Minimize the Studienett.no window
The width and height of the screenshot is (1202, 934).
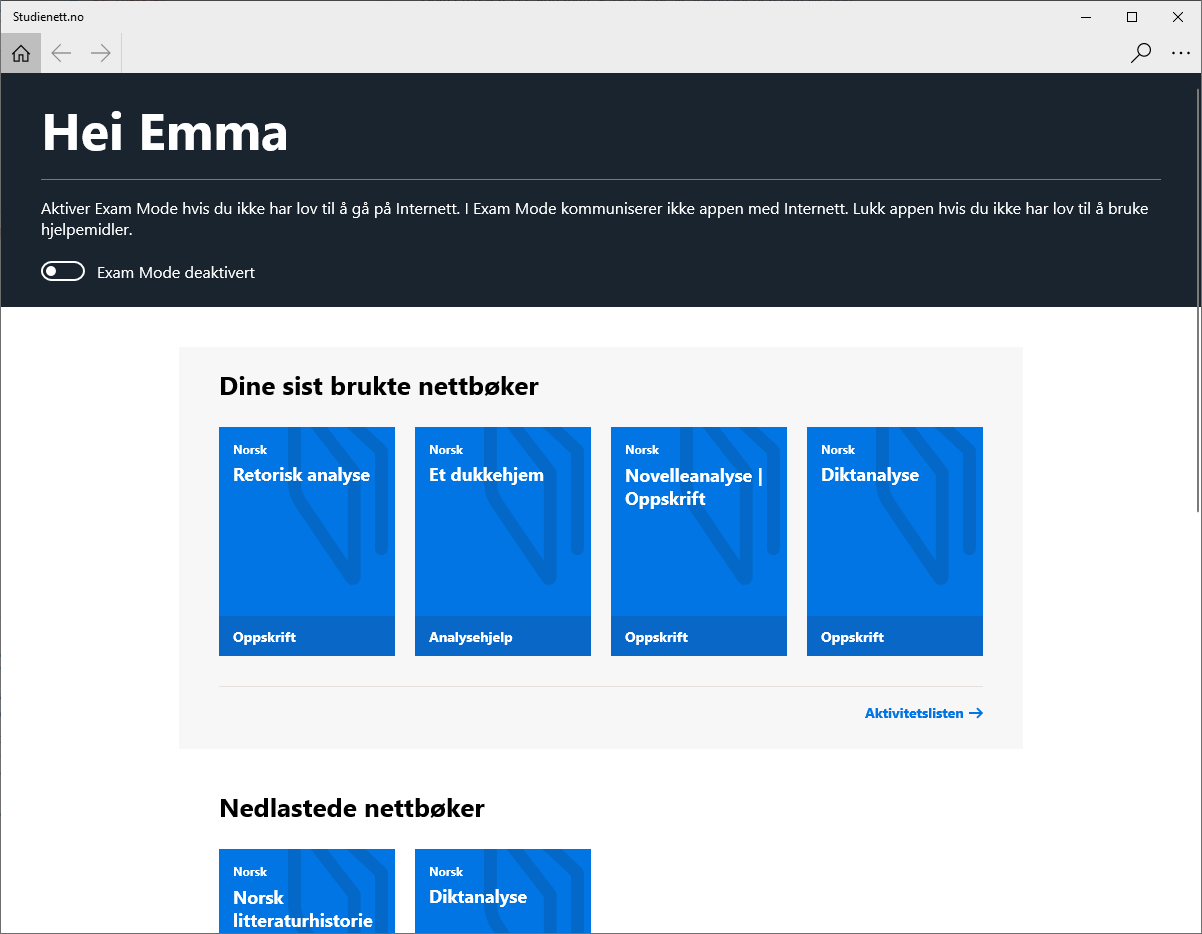(1087, 16)
